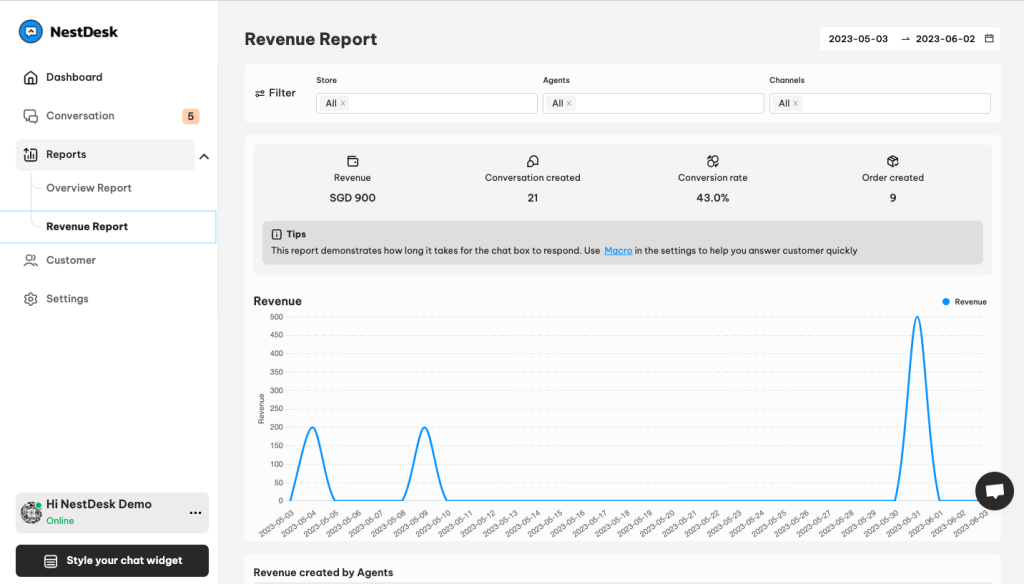Click the Hi NestDesk Demo user name
1024x584 pixels.
(x=99, y=504)
